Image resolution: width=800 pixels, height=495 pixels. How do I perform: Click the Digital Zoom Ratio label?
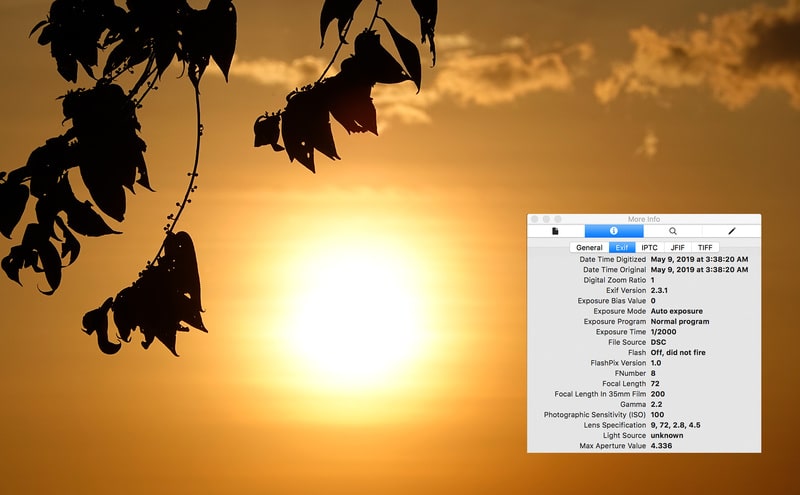point(615,280)
